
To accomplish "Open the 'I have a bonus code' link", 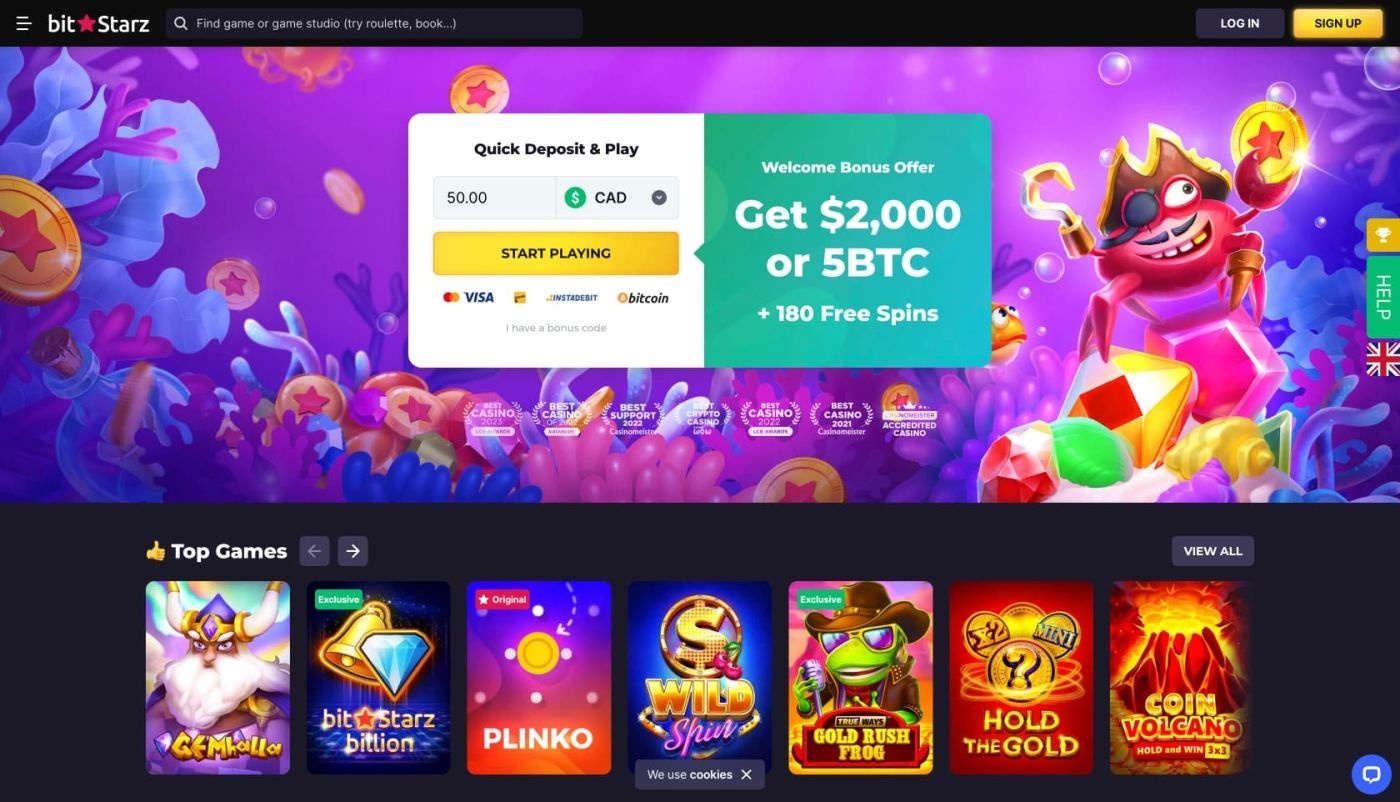I will coord(556,328).
